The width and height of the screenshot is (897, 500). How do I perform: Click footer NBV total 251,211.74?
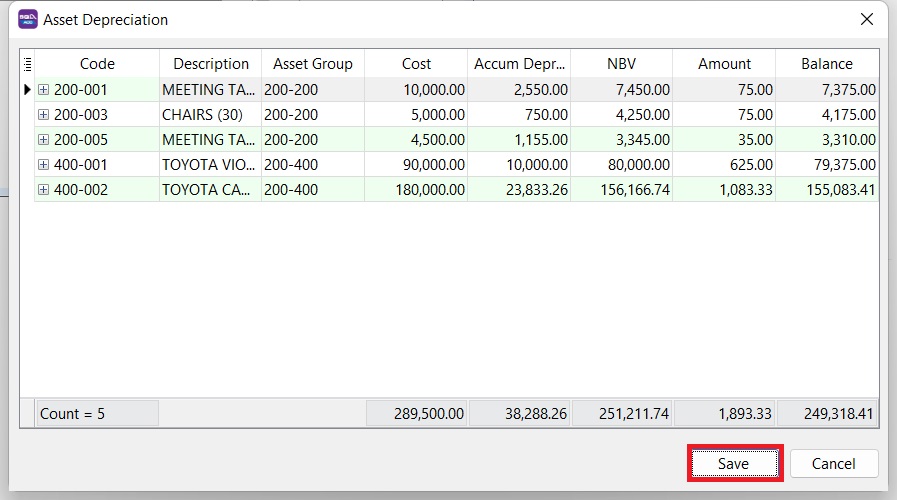pos(622,414)
